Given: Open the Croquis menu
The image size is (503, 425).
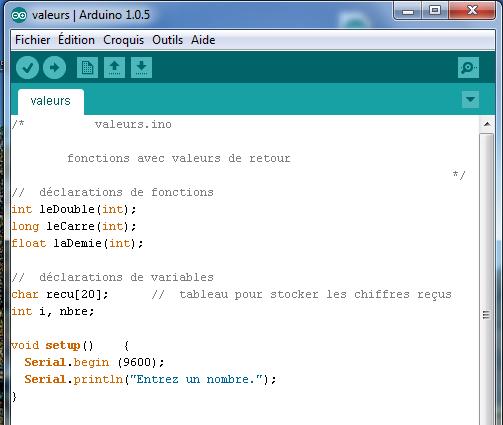Looking at the screenshot, I should pyautogui.click(x=123, y=40).
